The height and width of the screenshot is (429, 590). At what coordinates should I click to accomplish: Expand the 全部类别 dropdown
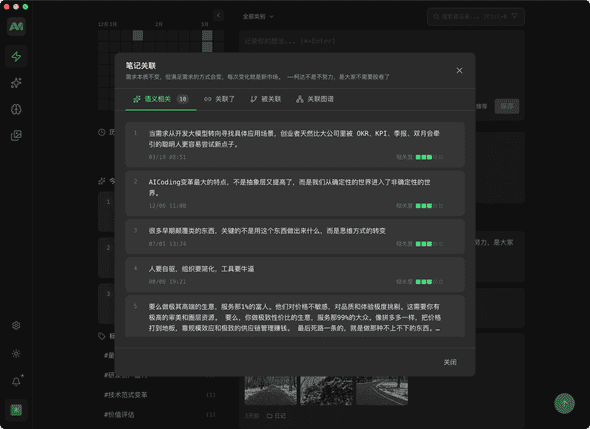258,17
